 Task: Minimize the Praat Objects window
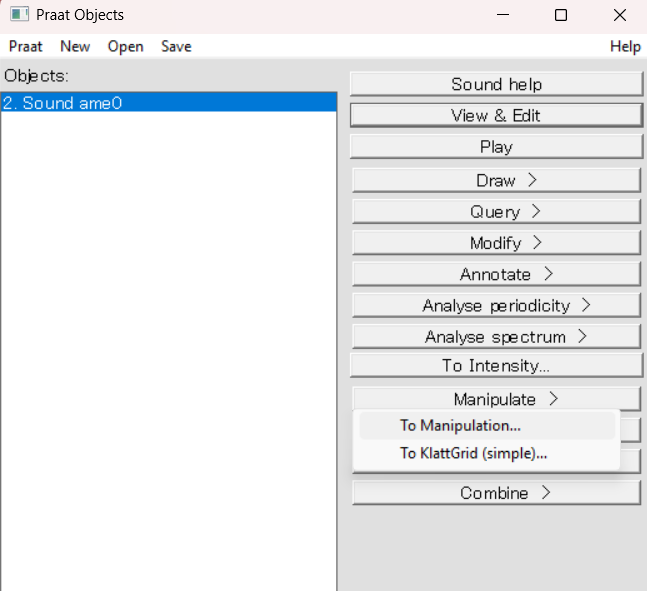tap(503, 15)
